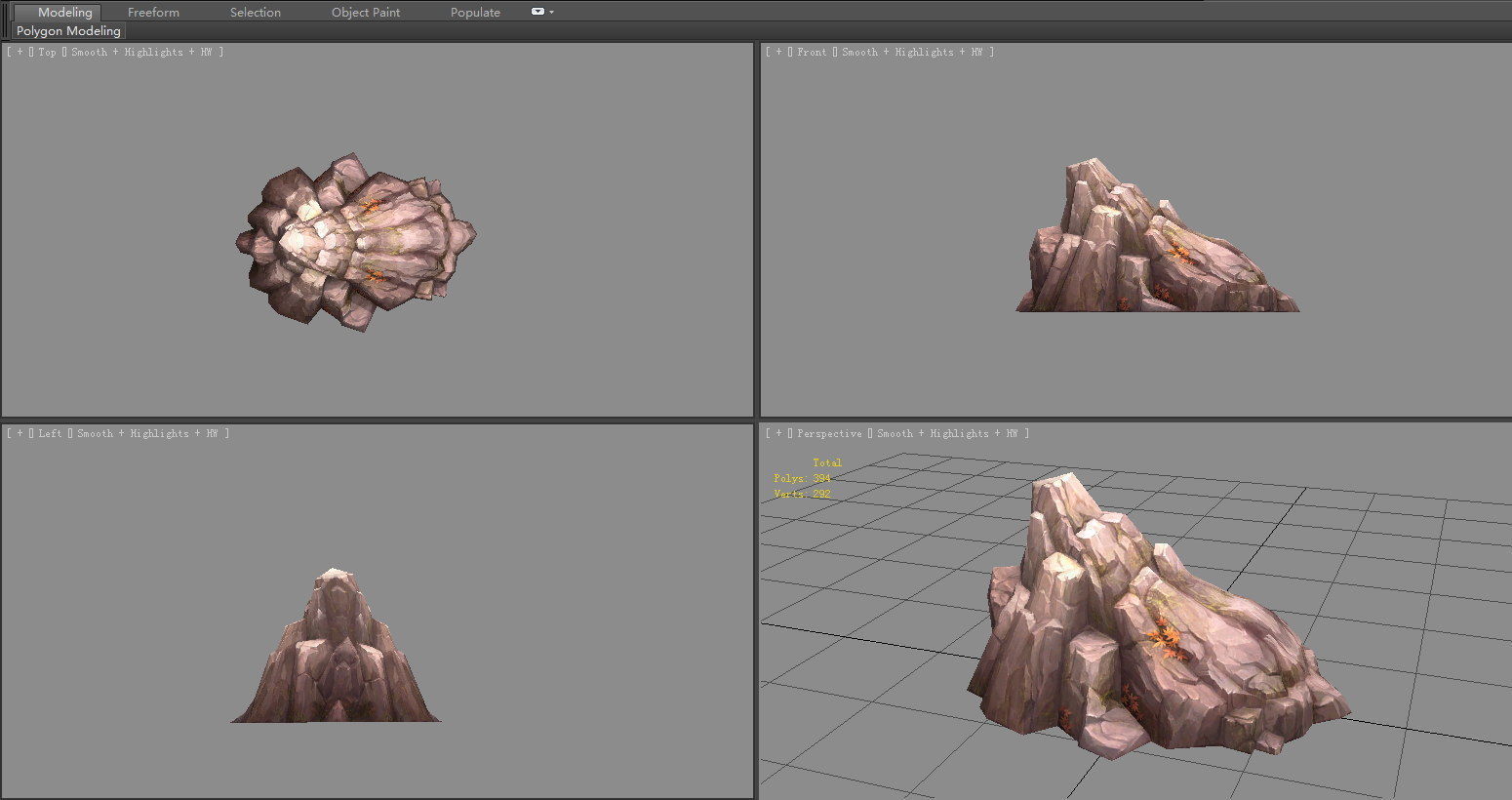Image resolution: width=1512 pixels, height=800 pixels.
Task: Open Perspective viewport Smooth + Highlights shading menu
Action: tap(947, 433)
